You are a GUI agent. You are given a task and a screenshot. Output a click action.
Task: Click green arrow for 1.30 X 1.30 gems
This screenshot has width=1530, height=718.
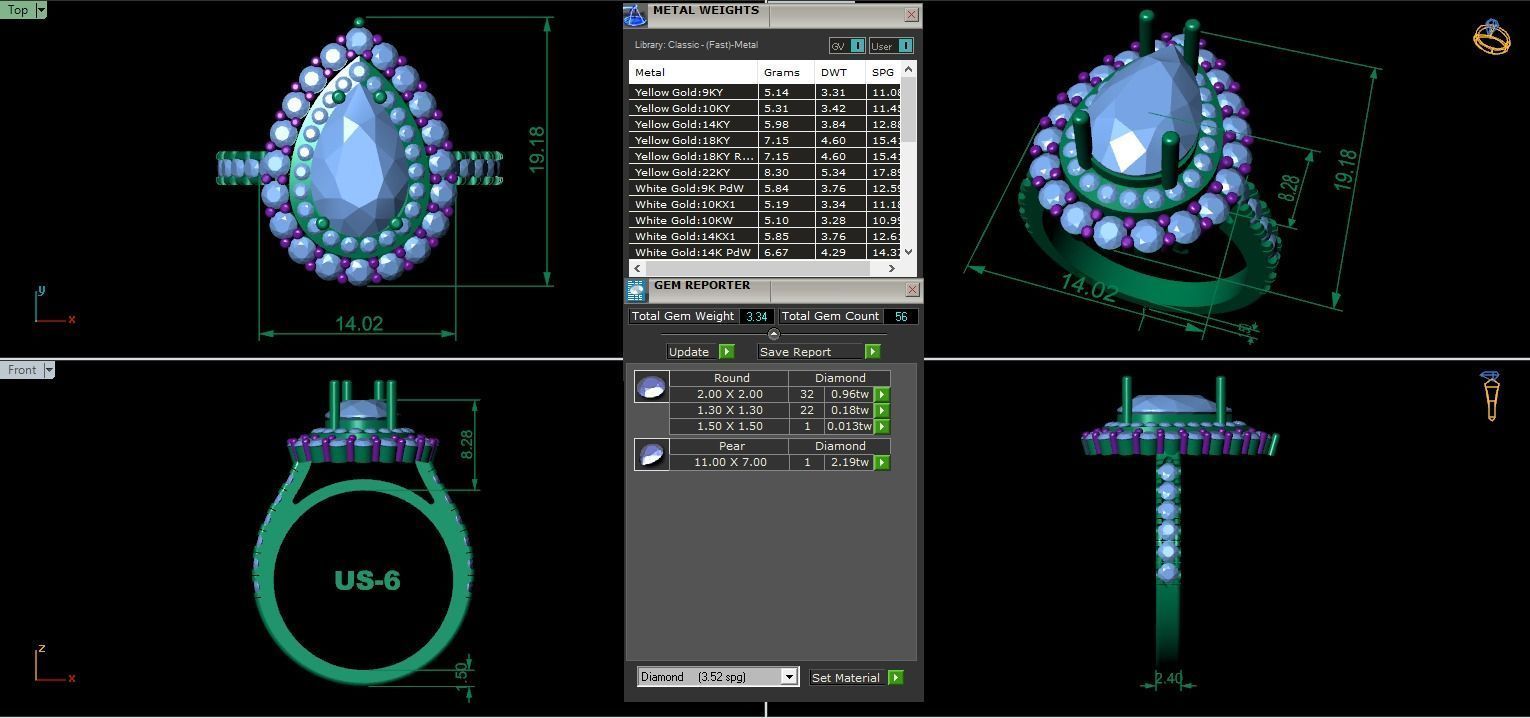point(882,410)
